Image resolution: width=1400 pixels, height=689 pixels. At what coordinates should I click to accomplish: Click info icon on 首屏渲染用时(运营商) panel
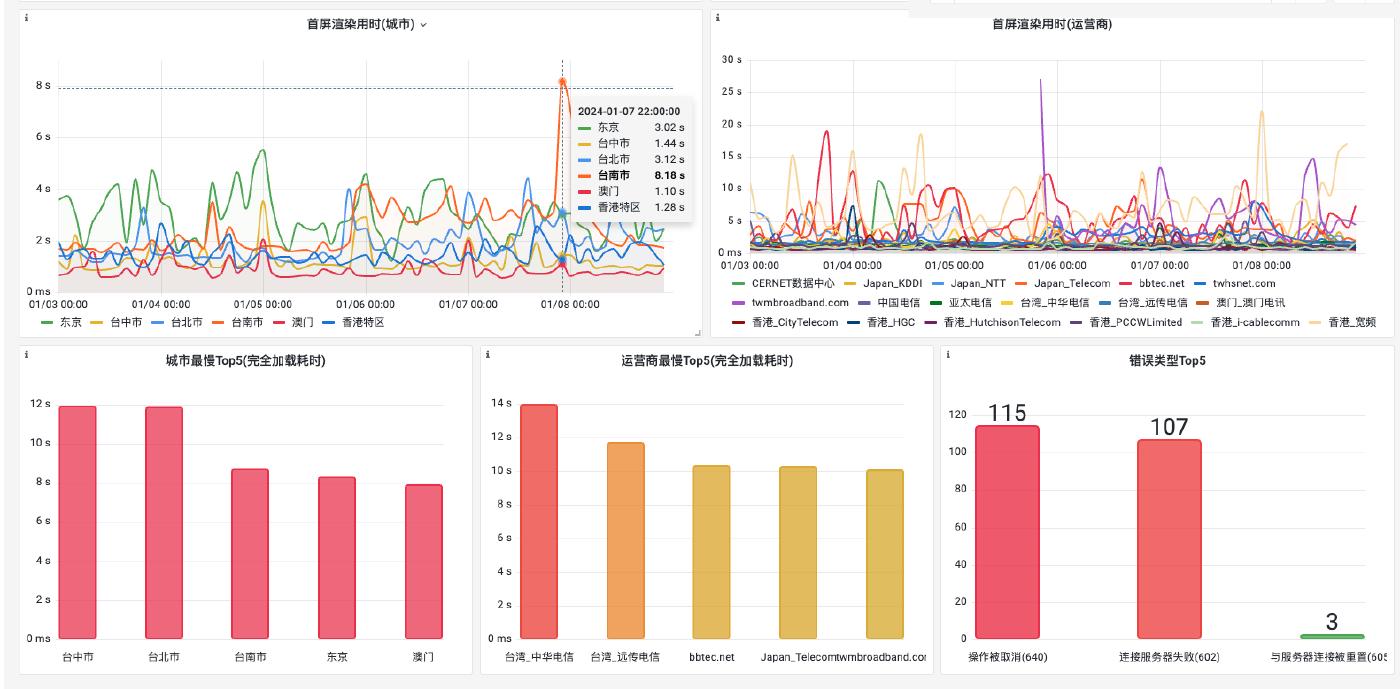pos(717,18)
